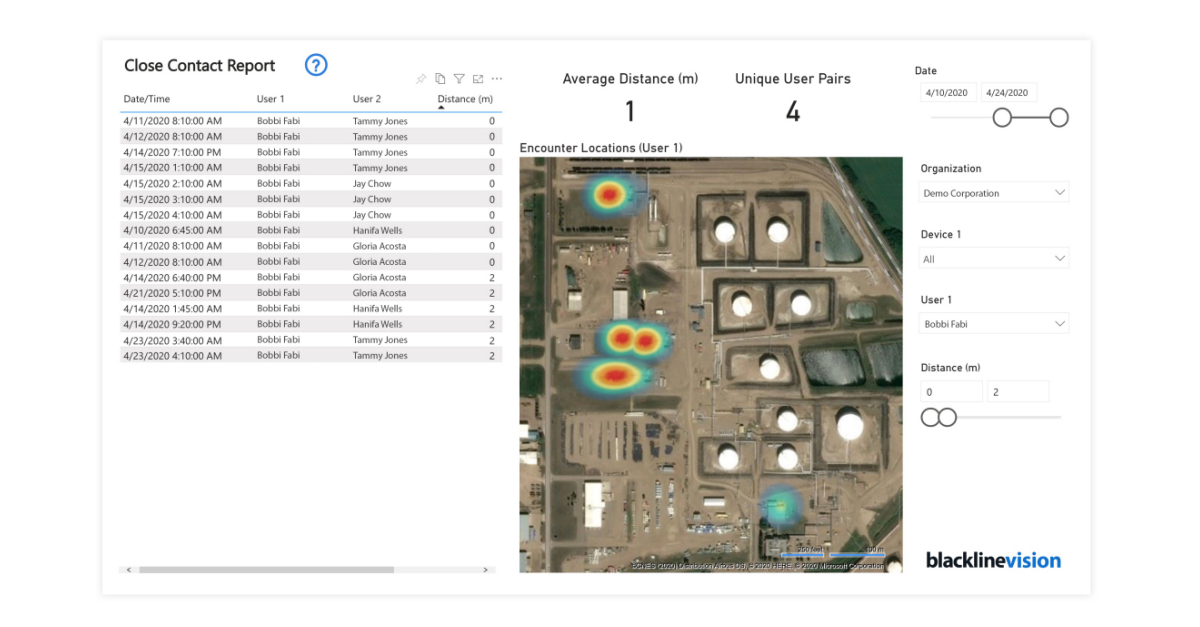1200x627 pixels.
Task: Click the blacklinevision logo
Action: [x=992, y=560]
